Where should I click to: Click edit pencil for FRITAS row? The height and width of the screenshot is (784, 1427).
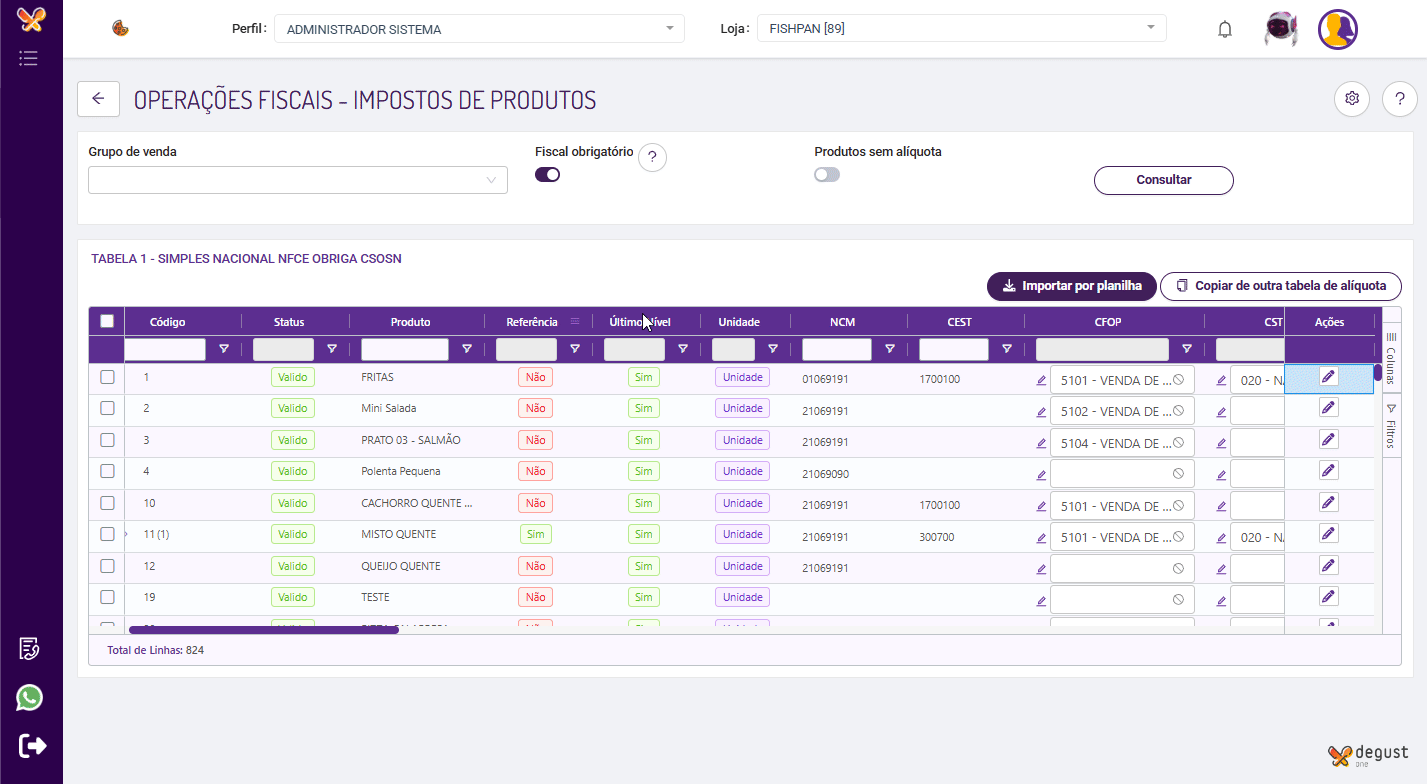(x=1328, y=376)
